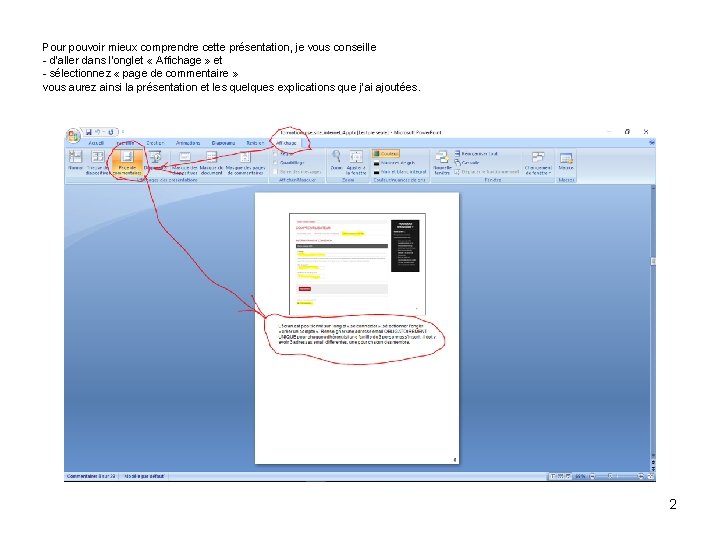Click the ribbon help icon
Viewport: 720px width, 540px height.
[x=652, y=143]
